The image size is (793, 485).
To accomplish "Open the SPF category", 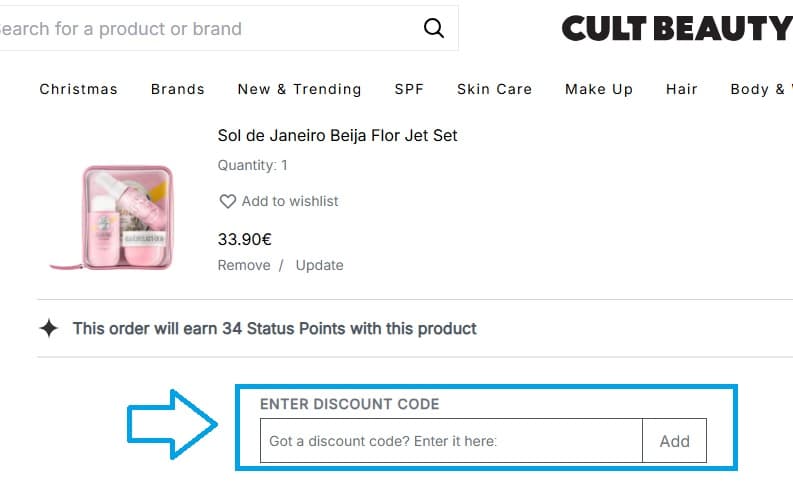I will (409, 89).
